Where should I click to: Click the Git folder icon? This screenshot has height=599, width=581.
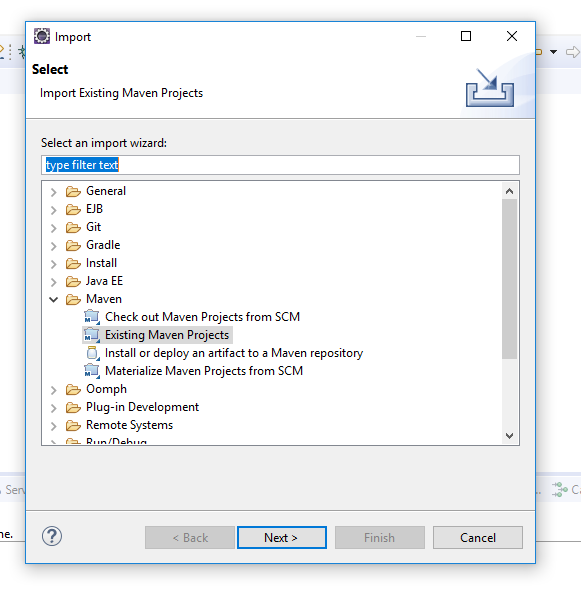(x=73, y=227)
